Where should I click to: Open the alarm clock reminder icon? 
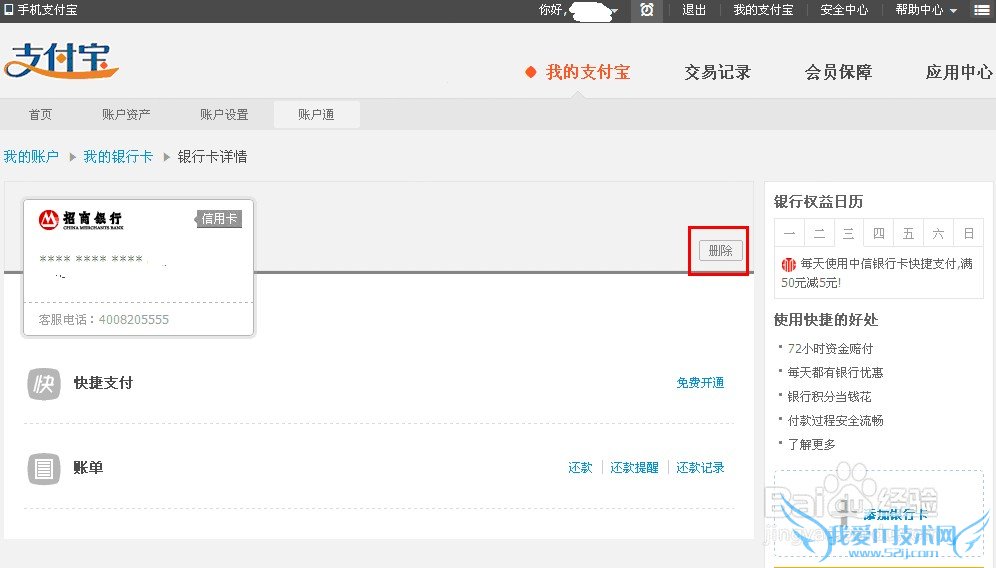pyautogui.click(x=647, y=10)
